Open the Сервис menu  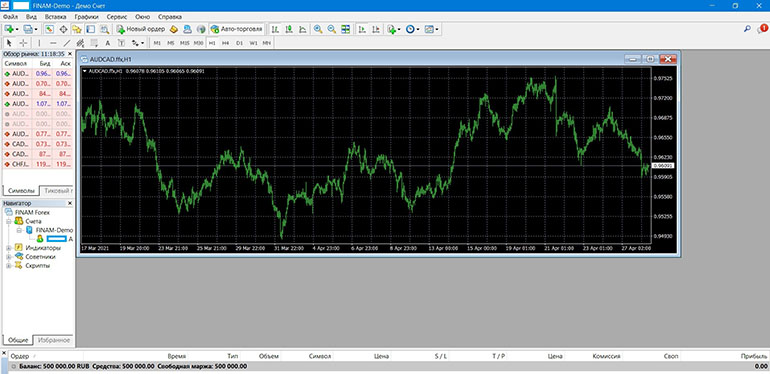point(116,16)
